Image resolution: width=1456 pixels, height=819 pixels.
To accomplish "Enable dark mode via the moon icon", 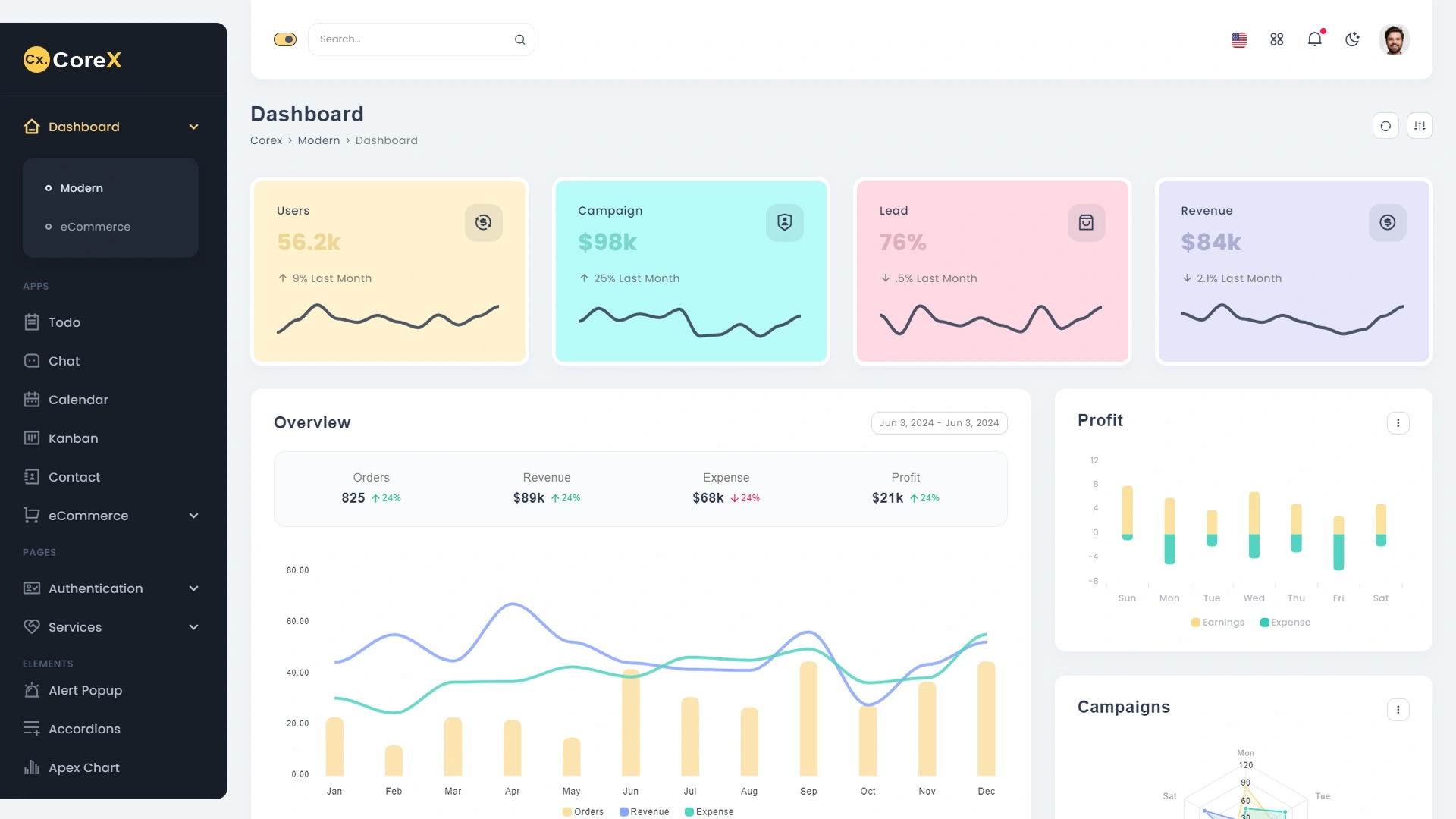I will click(1353, 39).
